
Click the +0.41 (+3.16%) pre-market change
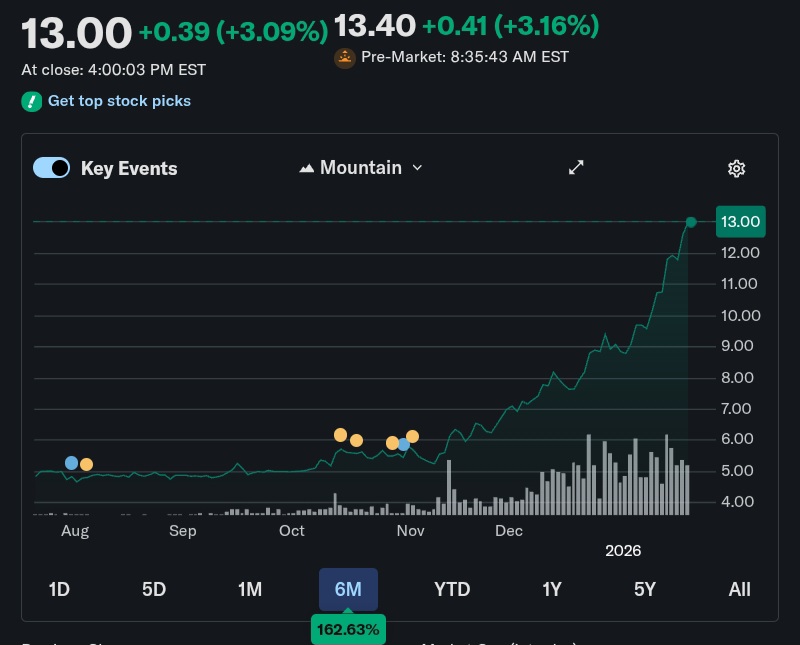511,26
